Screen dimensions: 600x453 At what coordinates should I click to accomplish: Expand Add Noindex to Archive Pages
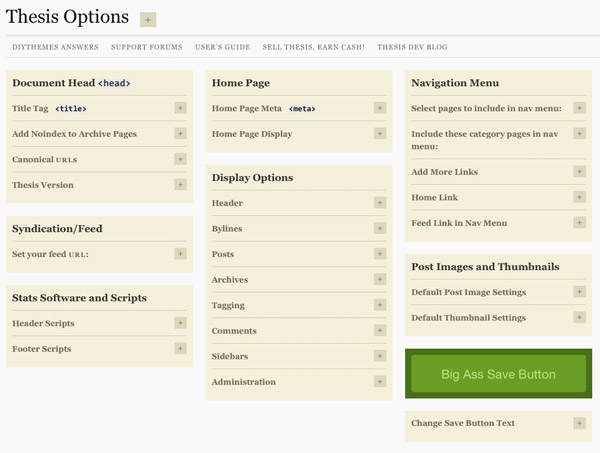pyautogui.click(x=180, y=134)
